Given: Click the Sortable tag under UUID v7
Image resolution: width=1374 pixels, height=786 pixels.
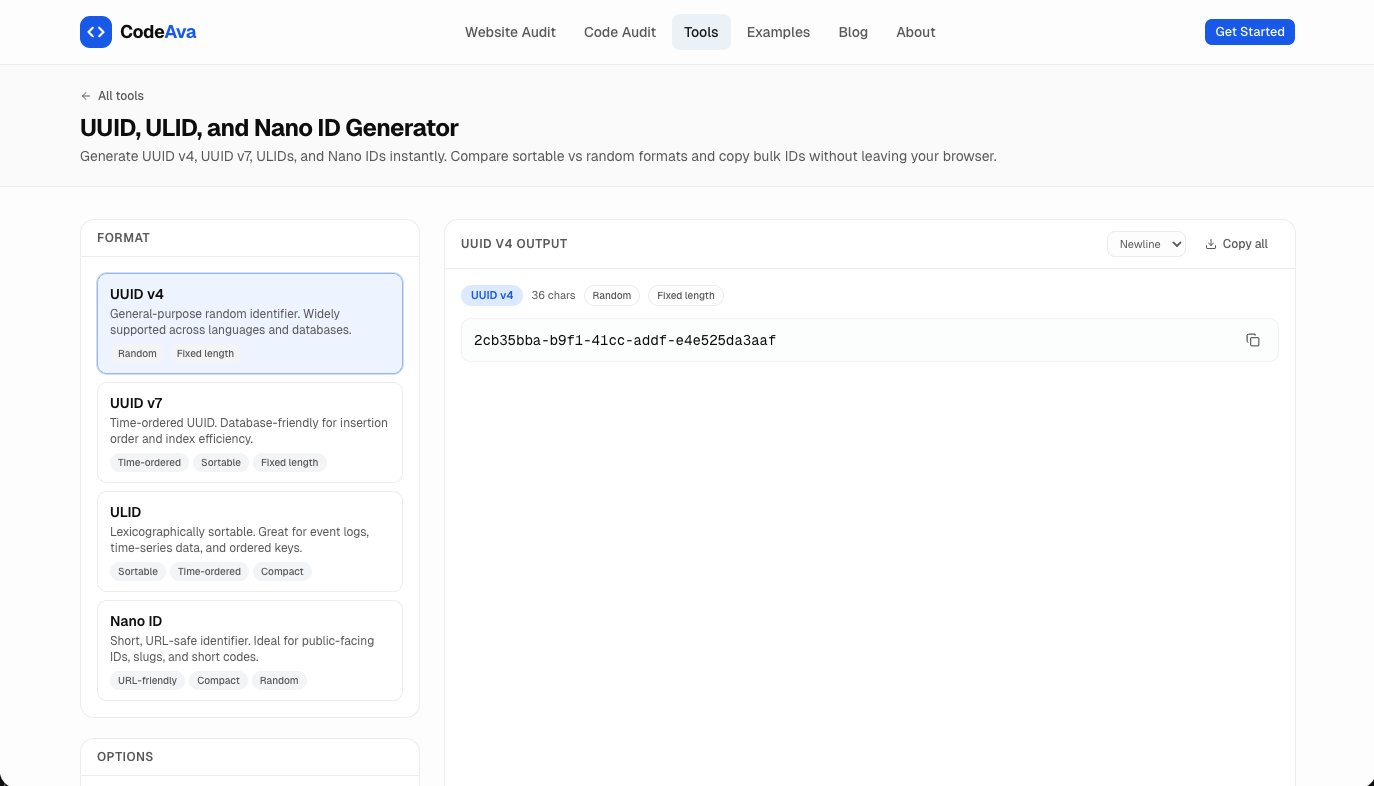Looking at the screenshot, I should coord(221,463).
